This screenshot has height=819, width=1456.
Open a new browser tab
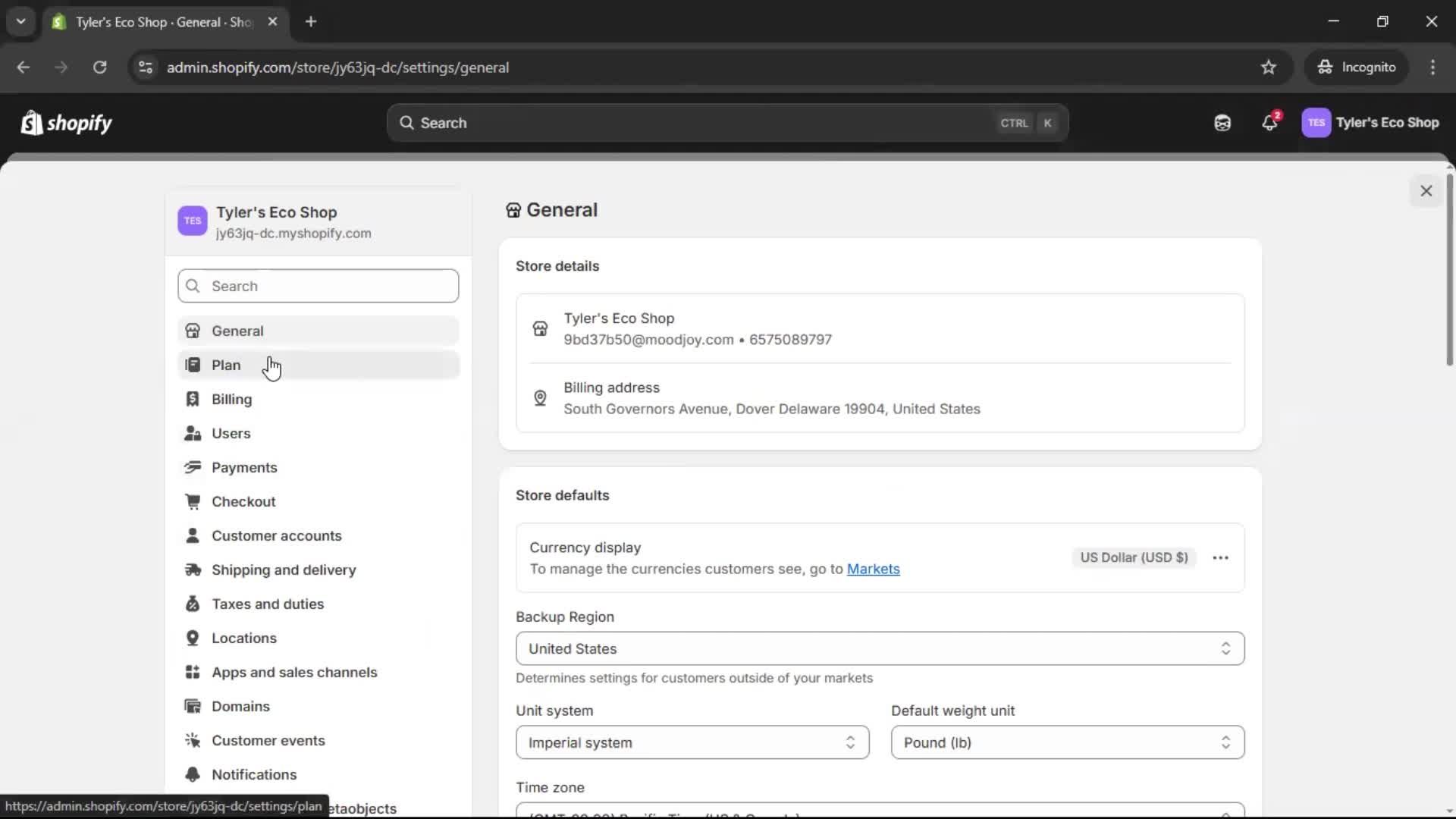click(x=311, y=21)
